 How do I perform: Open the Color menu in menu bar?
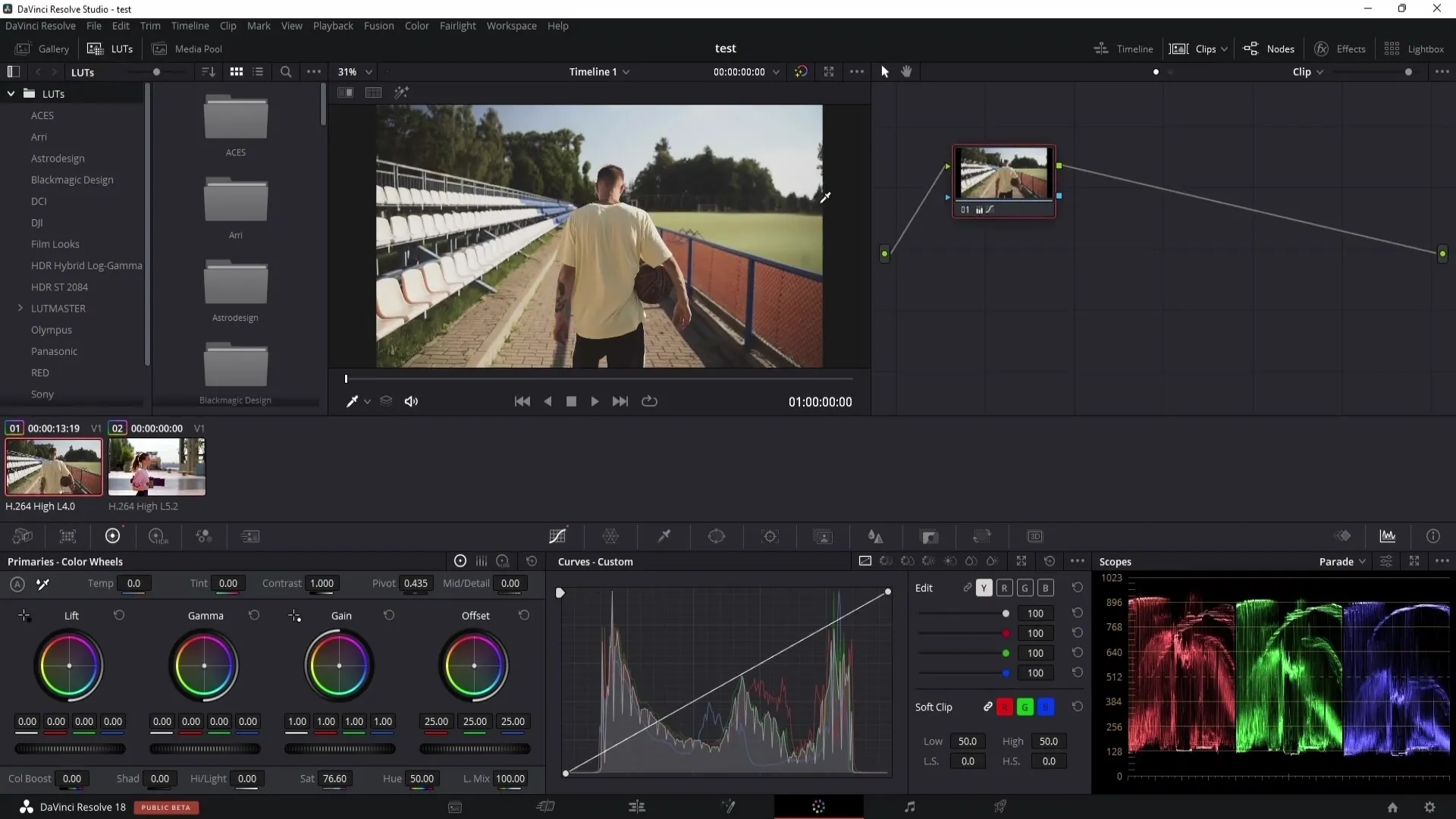[x=418, y=25]
